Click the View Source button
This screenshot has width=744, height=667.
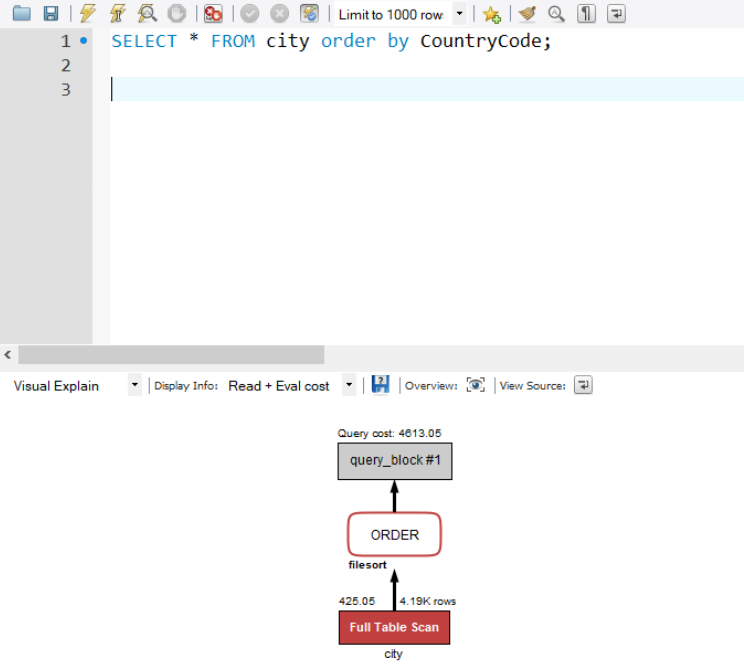tap(583, 385)
